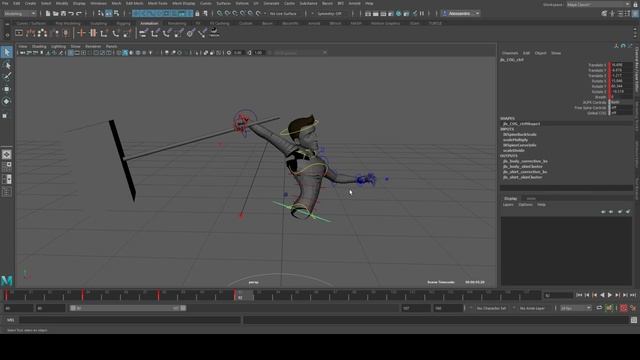Open the viewport Shading menu
This screenshot has height=360, width=640.
click(x=39, y=47)
